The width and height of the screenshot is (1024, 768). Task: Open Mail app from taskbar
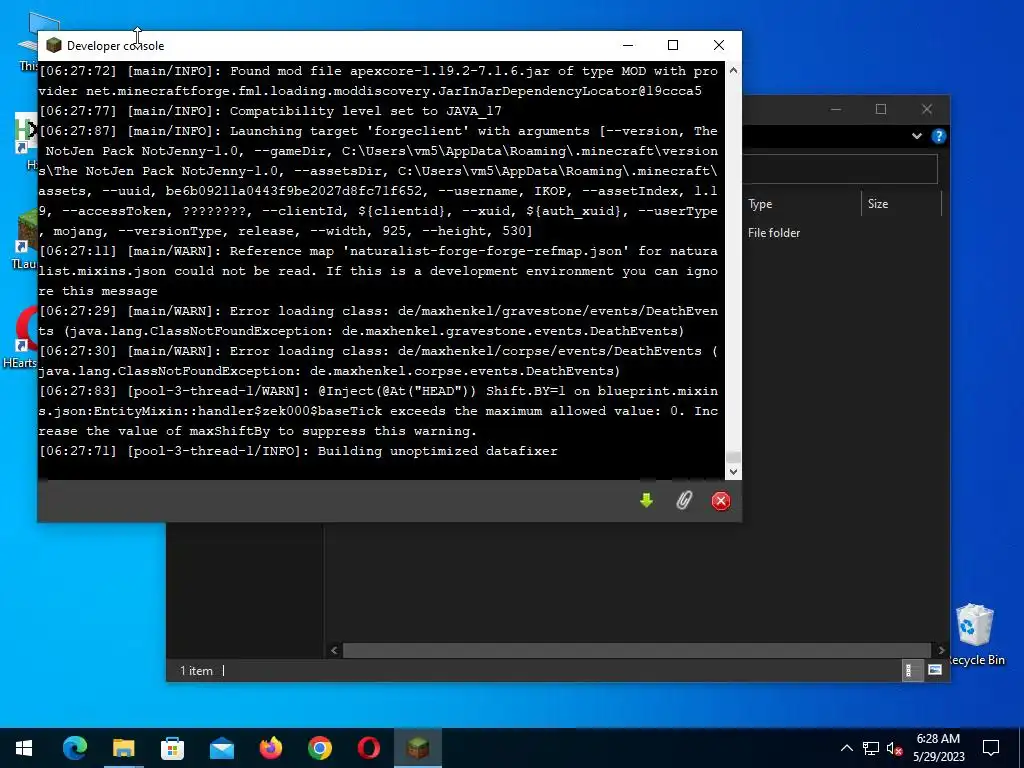(221, 748)
